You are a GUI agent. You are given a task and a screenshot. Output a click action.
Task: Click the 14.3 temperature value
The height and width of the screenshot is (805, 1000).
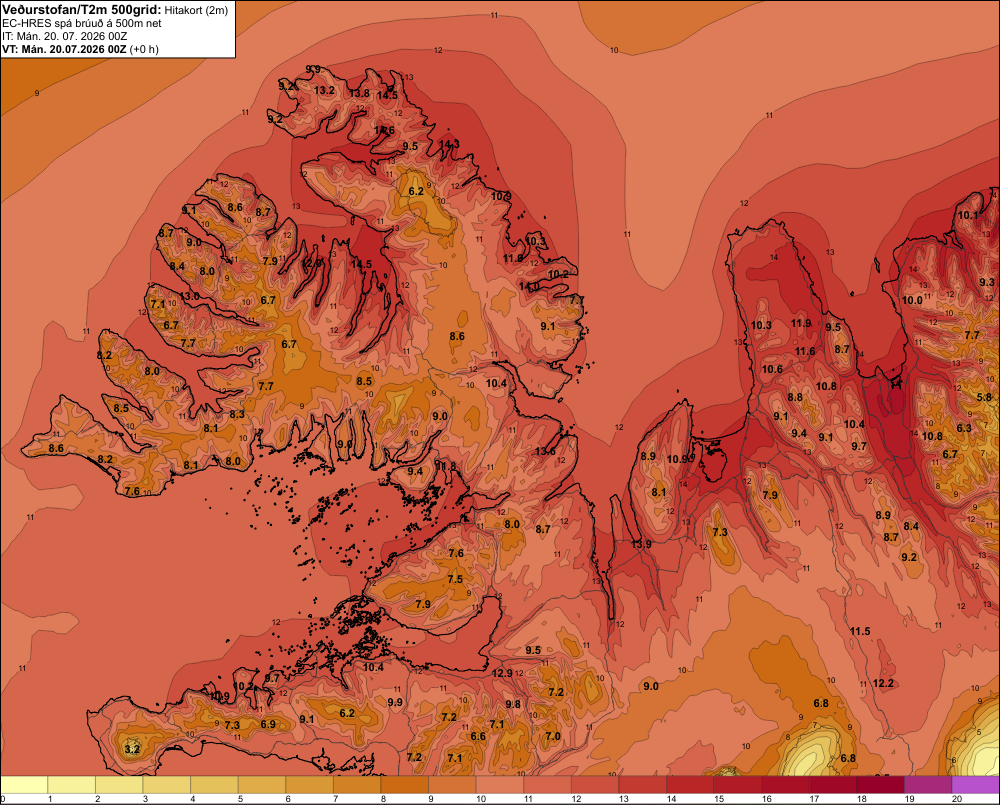[449, 144]
